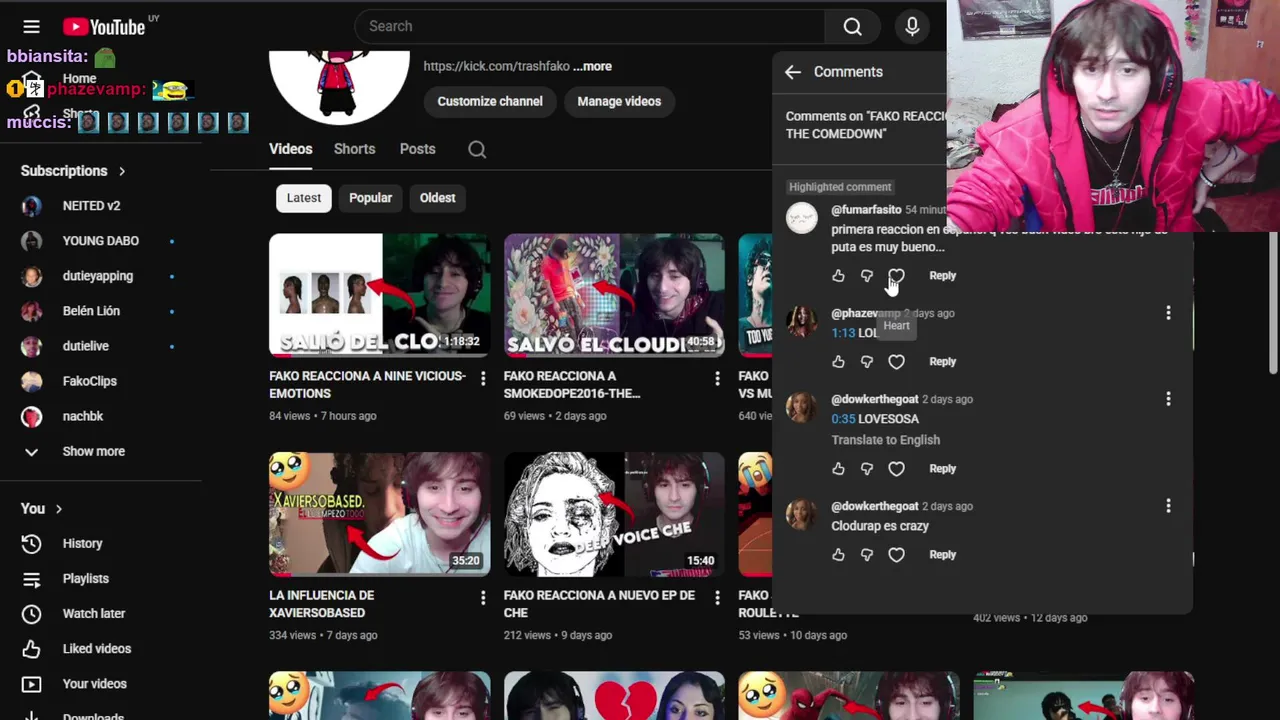Search within channel using magnifier icon
1280x720 pixels.
[x=477, y=149]
